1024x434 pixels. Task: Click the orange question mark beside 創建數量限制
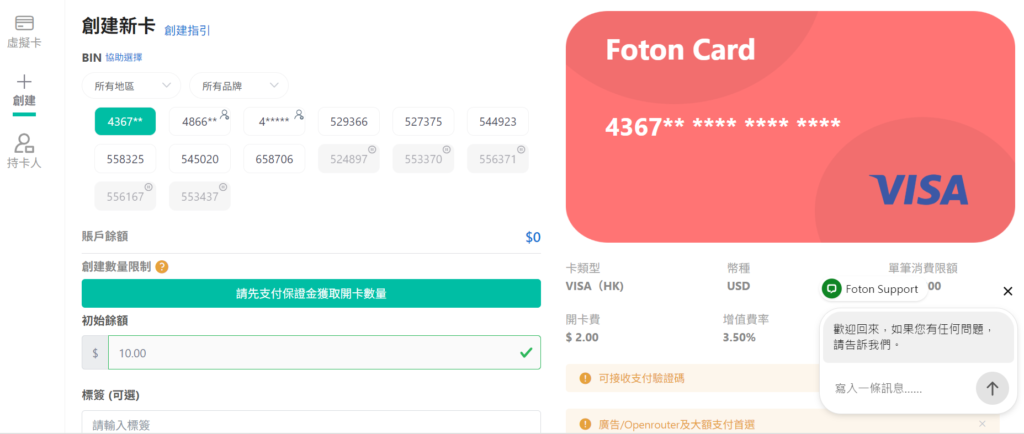(162, 267)
